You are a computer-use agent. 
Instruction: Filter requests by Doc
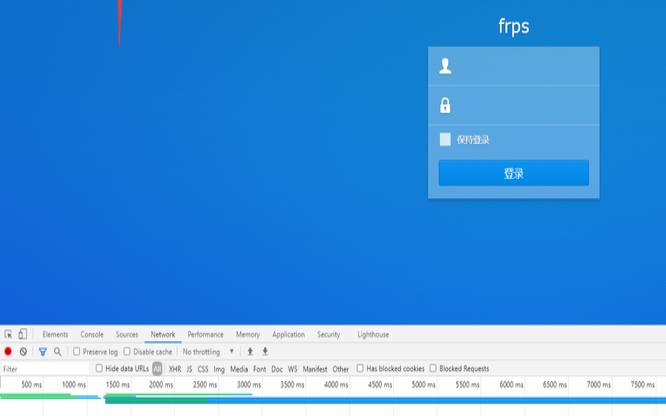[277, 369]
